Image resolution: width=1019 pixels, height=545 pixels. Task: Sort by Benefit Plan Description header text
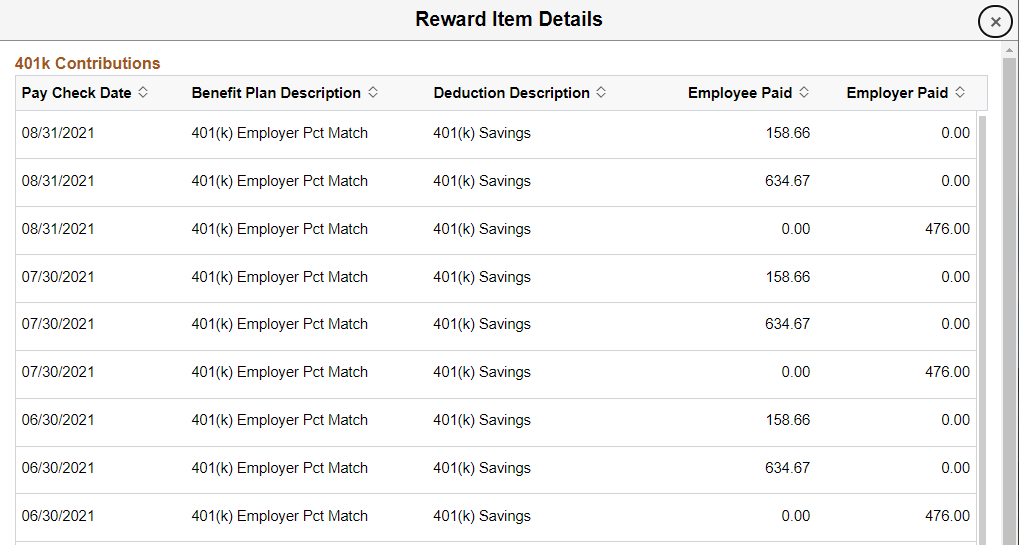[x=276, y=93]
